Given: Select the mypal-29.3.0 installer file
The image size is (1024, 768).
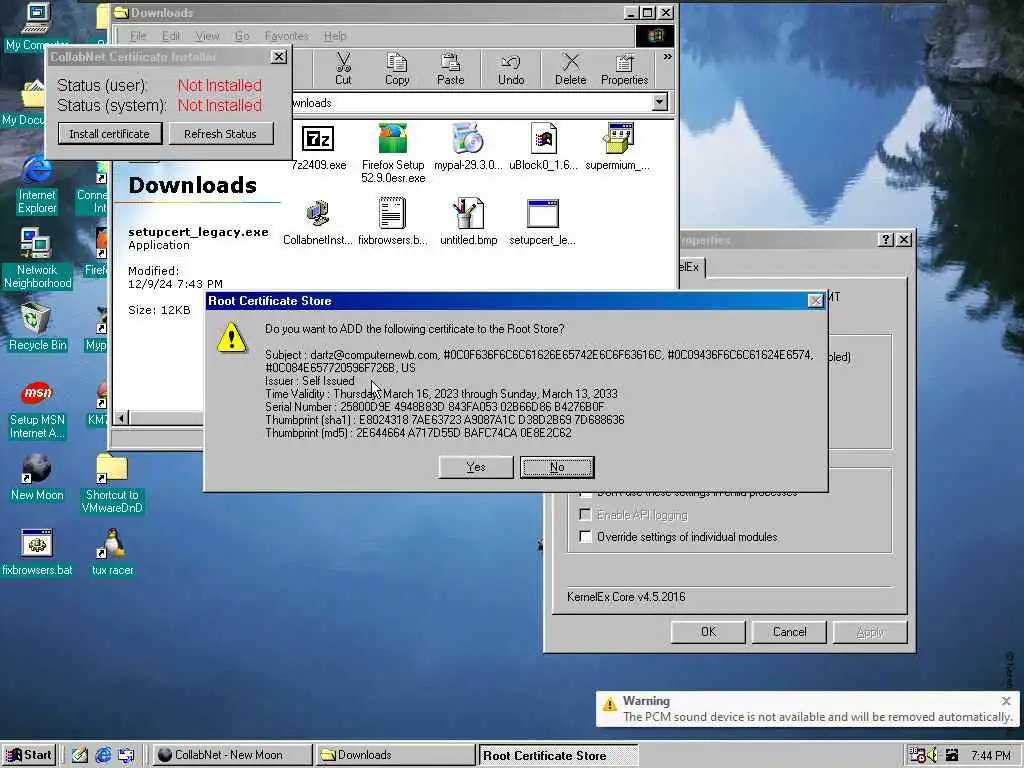Looking at the screenshot, I should pyautogui.click(x=468, y=147).
